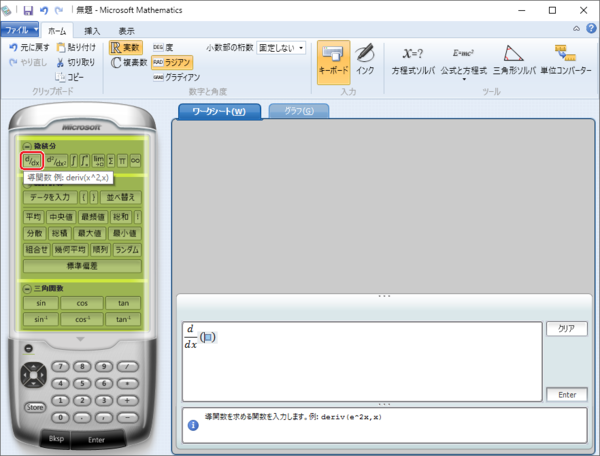Switch input to インク ink mode
The height and width of the screenshot is (456, 600).
click(x=365, y=60)
